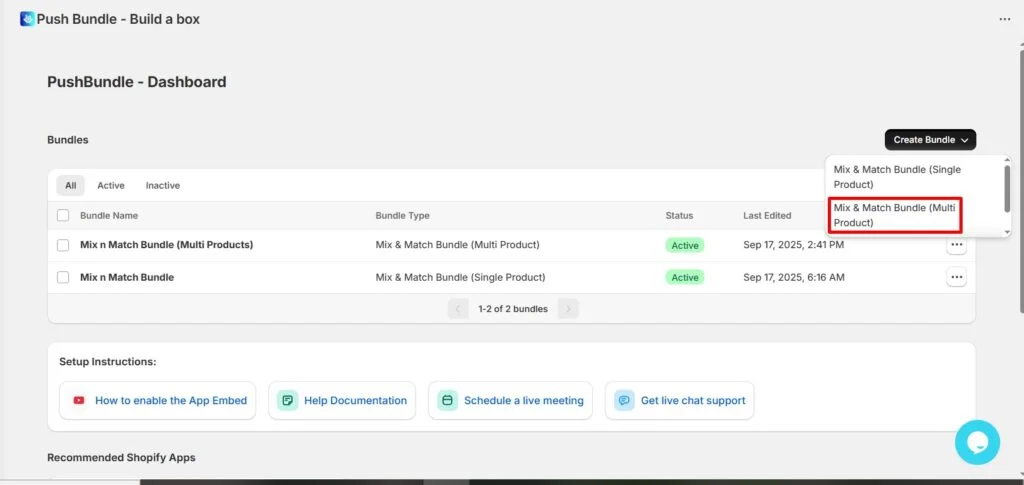Expand the Create Bundle dropdown

[930, 140]
